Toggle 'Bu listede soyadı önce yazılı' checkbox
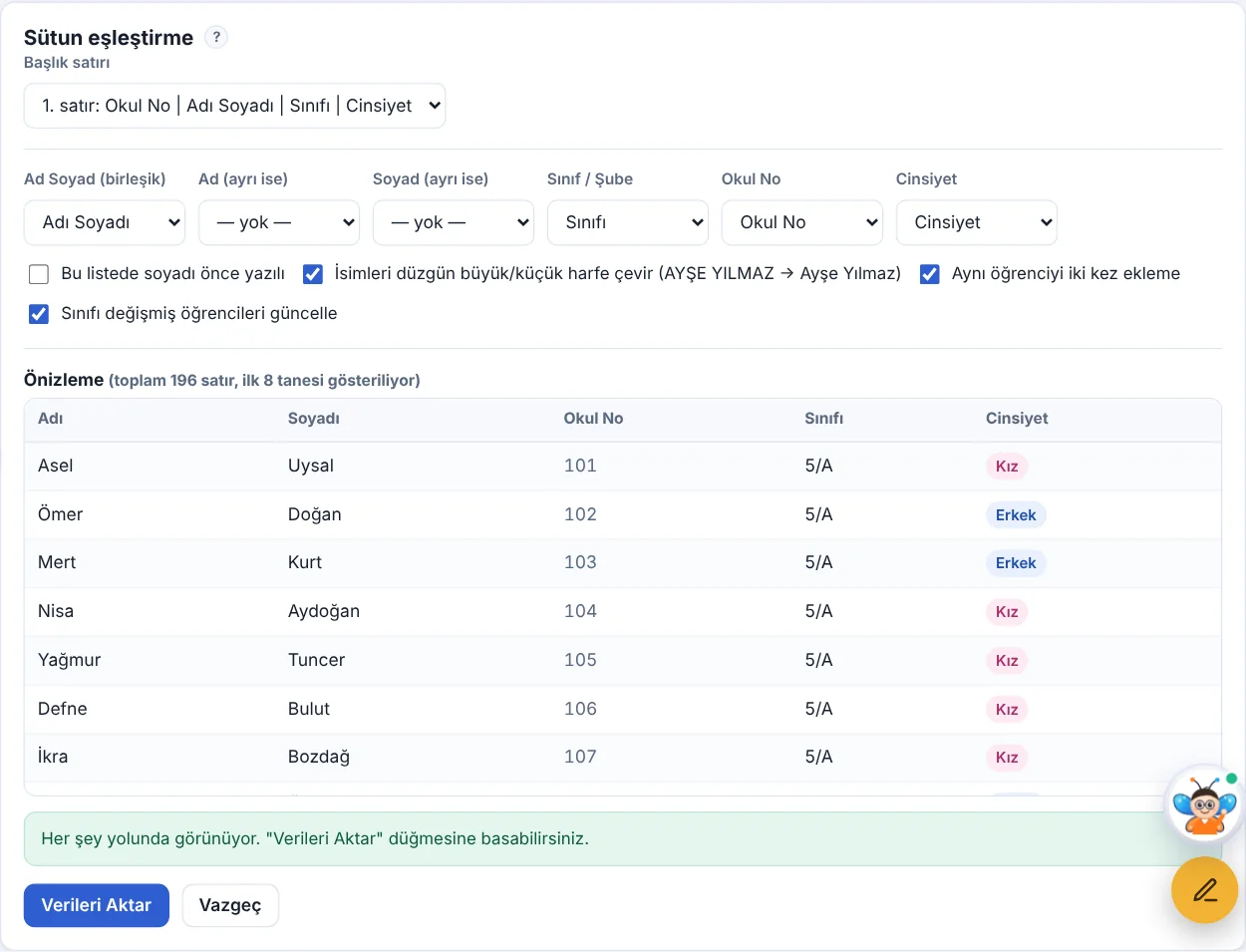The image size is (1246, 952). [39, 274]
